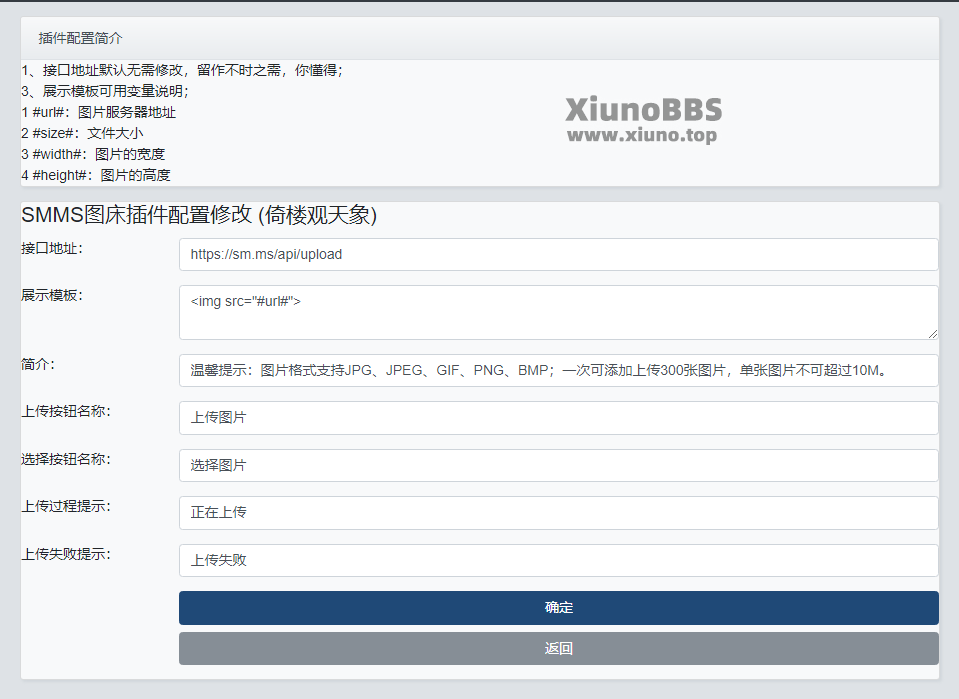This screenshot has height=699, width=959.
Task: Click the 插件配置简介 panel header text
Action: click(81, 39)
